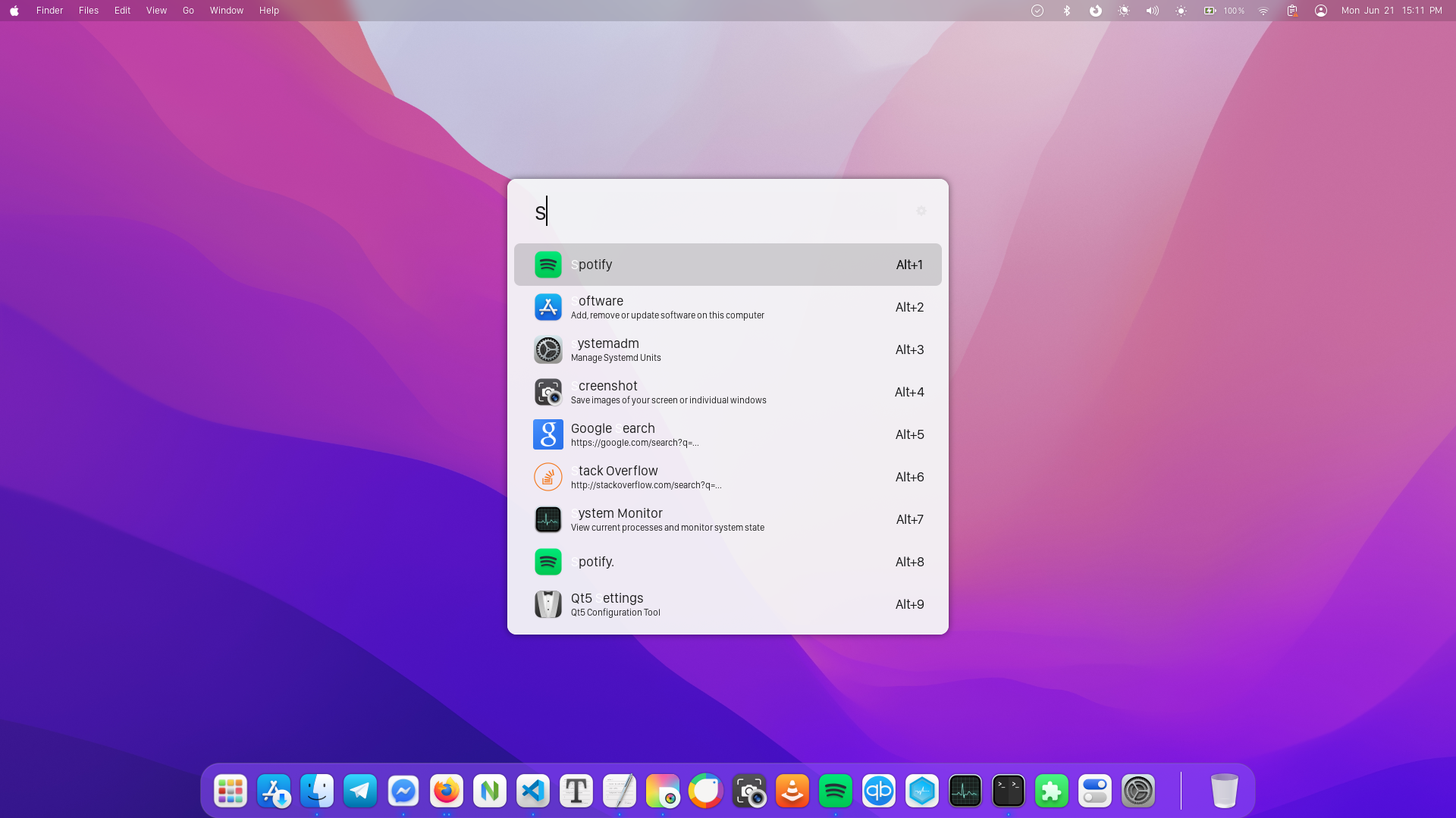Open Tweaks toggle icon in dock
This screenshot has height=818, width=1456.
click(1095, 791)
